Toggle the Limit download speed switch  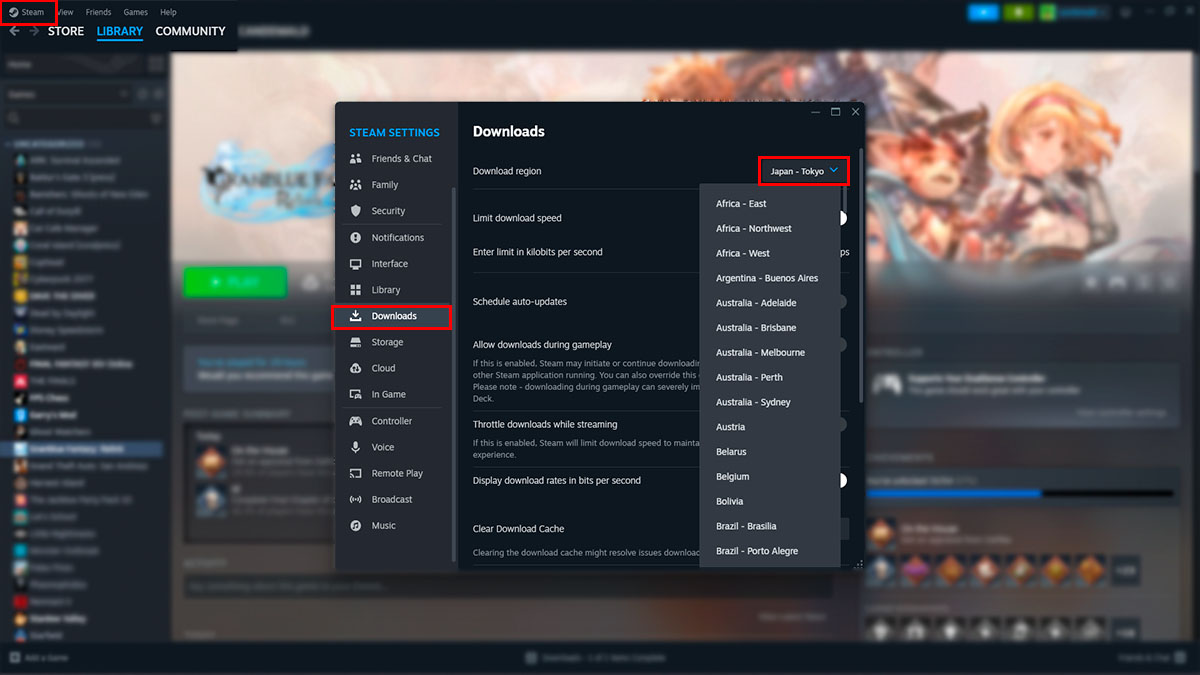click(x=842, y=218)
